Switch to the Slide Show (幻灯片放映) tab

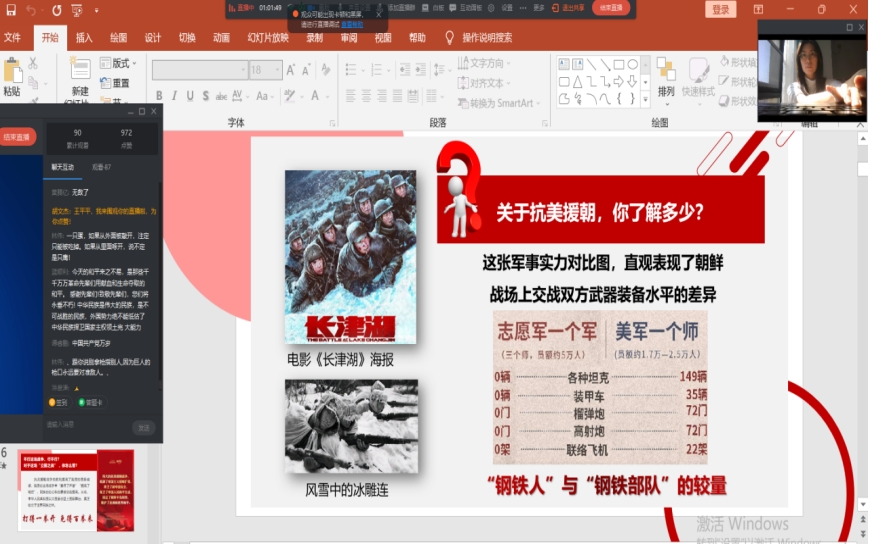[268, 38]
